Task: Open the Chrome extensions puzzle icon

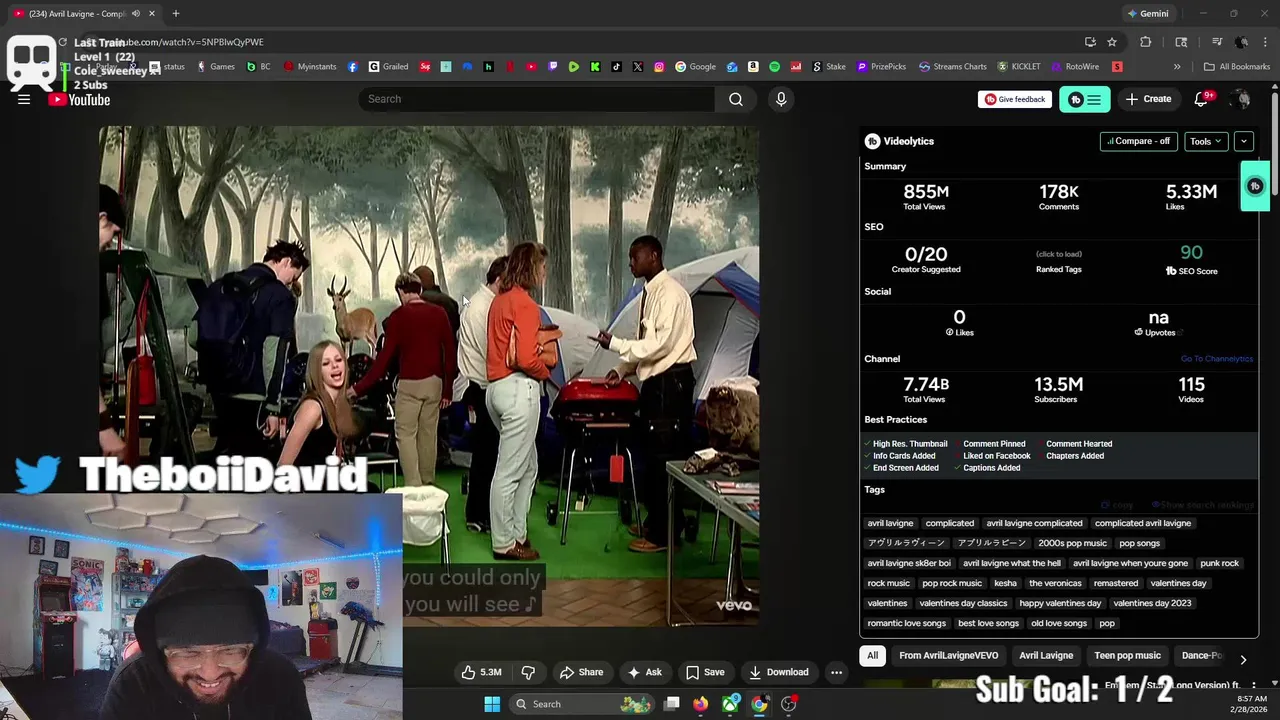Action: 1146,42
